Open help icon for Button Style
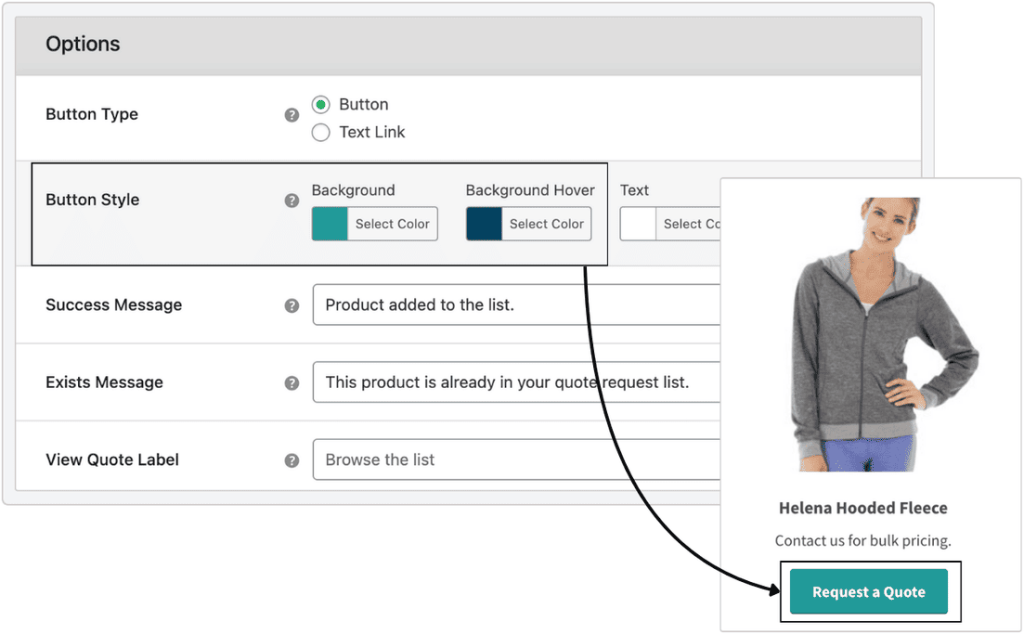This screenshot has height=634, width=1024. (292, 200)
